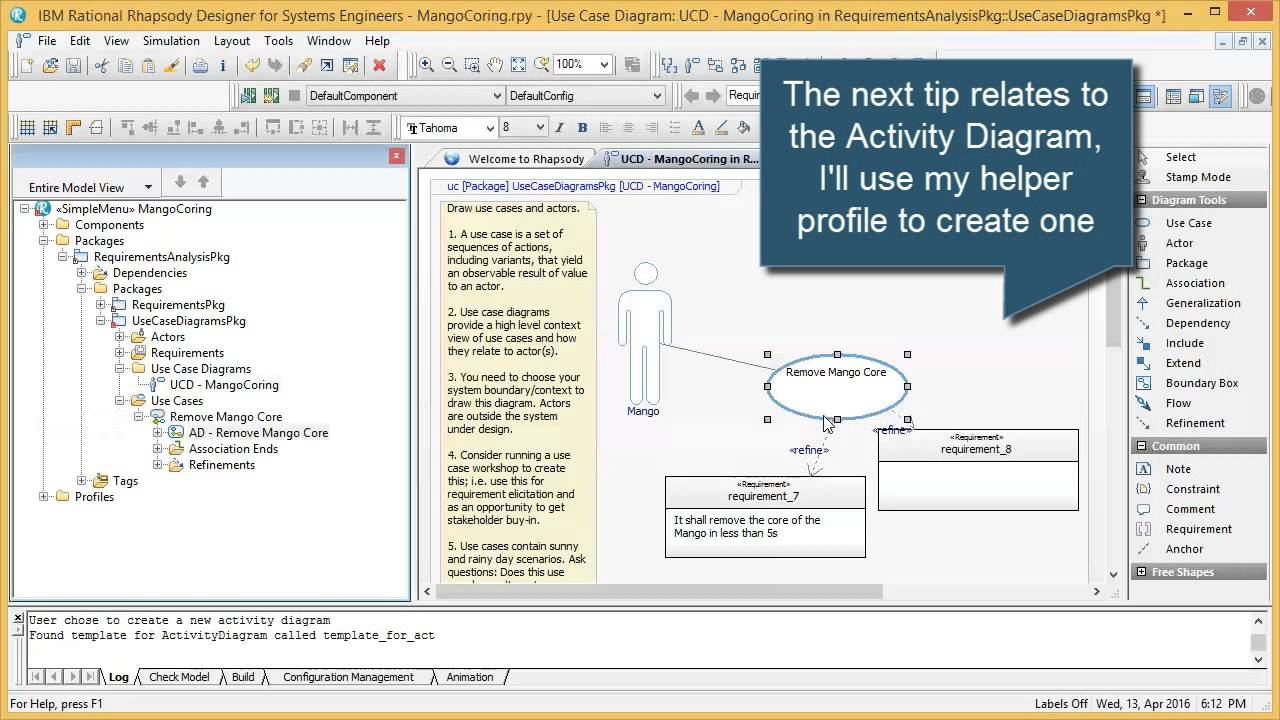Select the Requirement tool under Common

(1198, 529)
